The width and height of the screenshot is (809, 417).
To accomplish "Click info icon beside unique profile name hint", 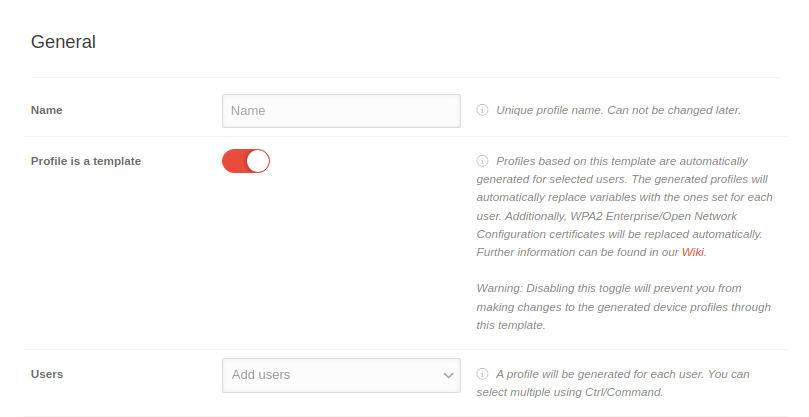I will point(482,110).
